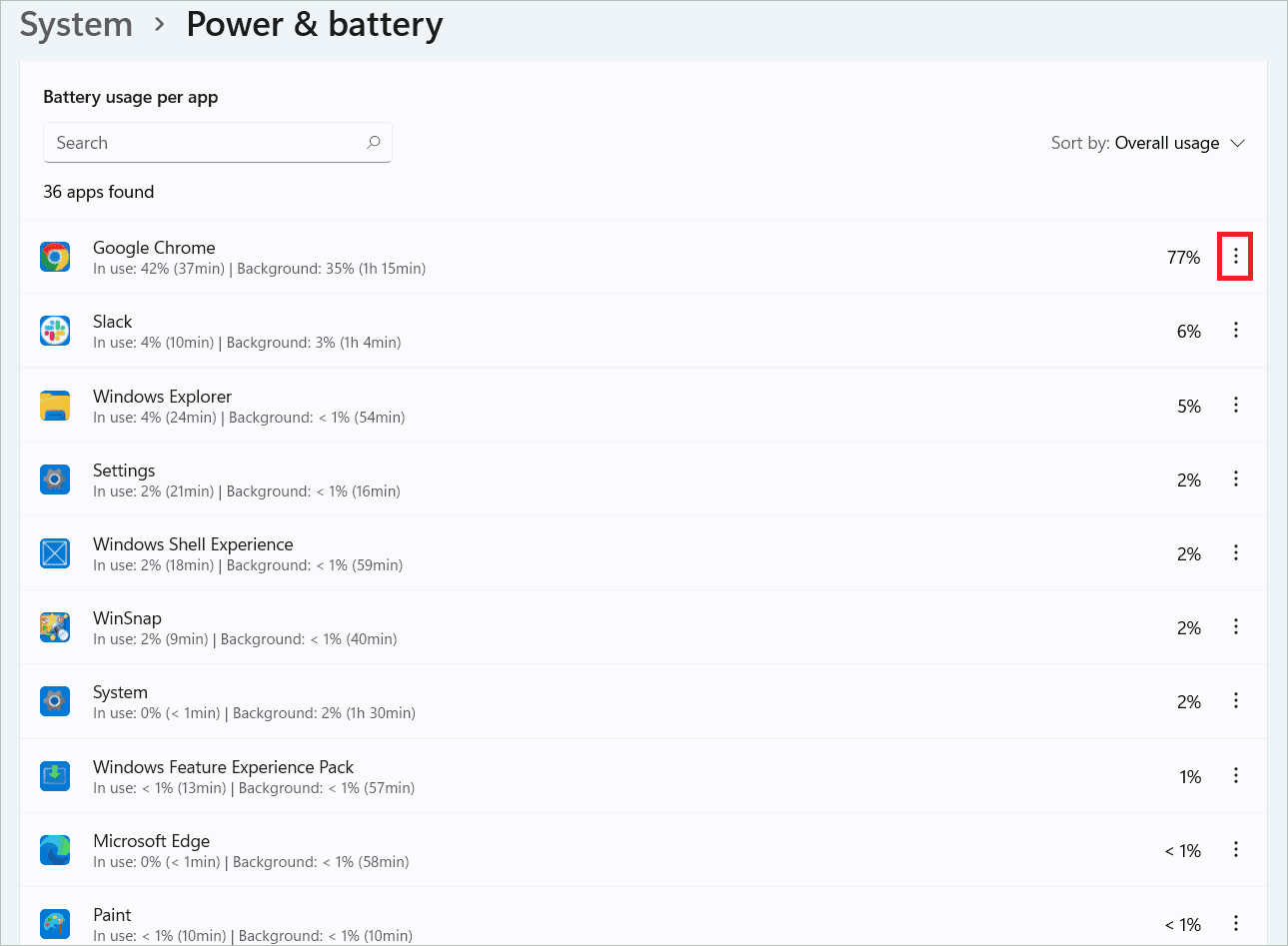Open Settings app more options menu
The image size is (1288, 946).
pos(1236,478)
